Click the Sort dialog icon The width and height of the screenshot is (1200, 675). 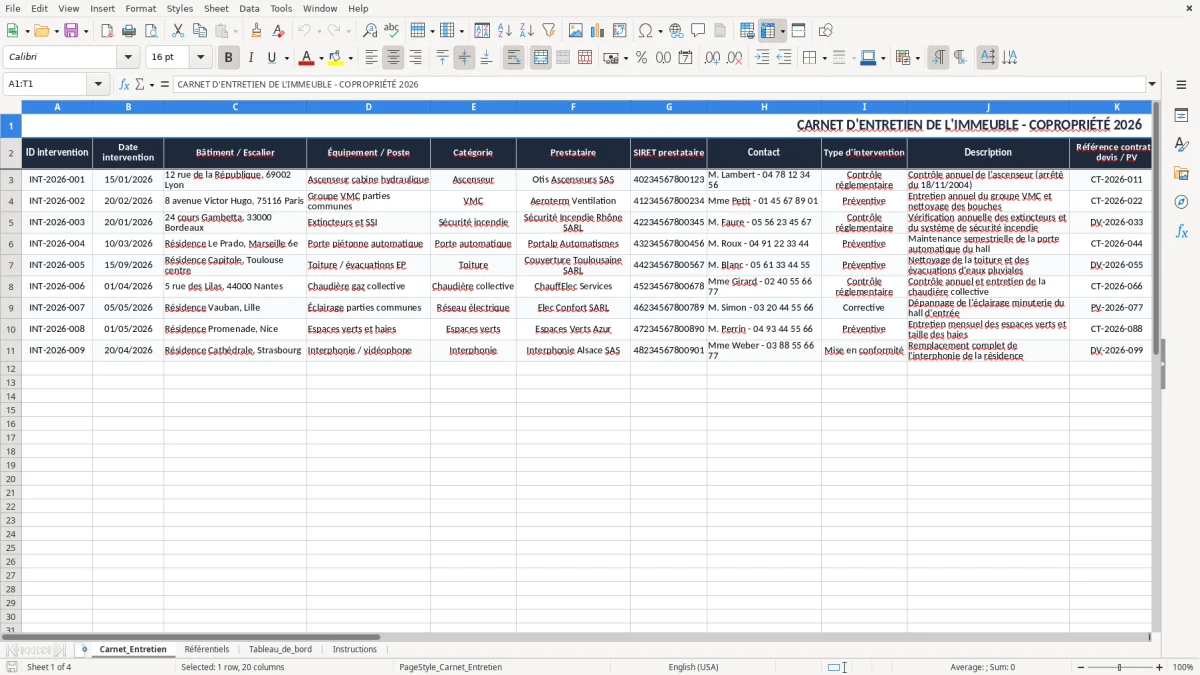tap(482, 31)
